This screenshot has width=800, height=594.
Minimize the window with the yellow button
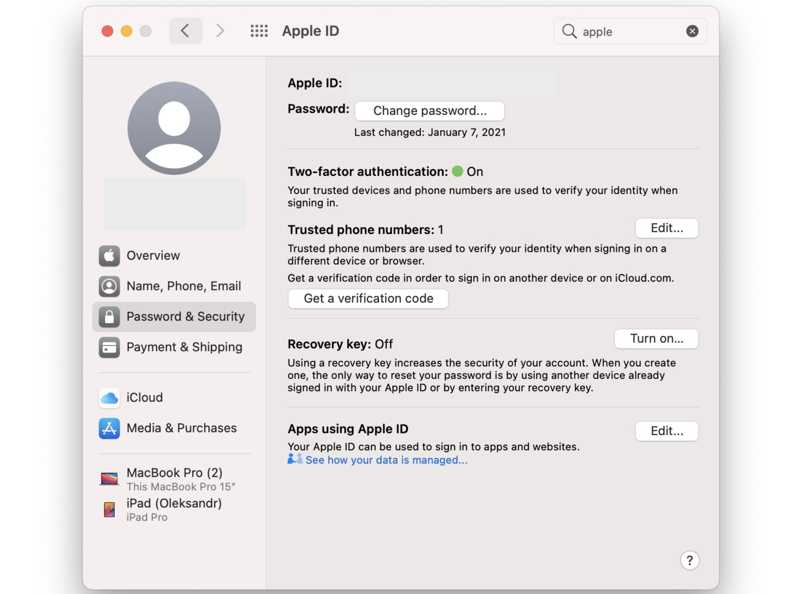(x=127, y=31)
